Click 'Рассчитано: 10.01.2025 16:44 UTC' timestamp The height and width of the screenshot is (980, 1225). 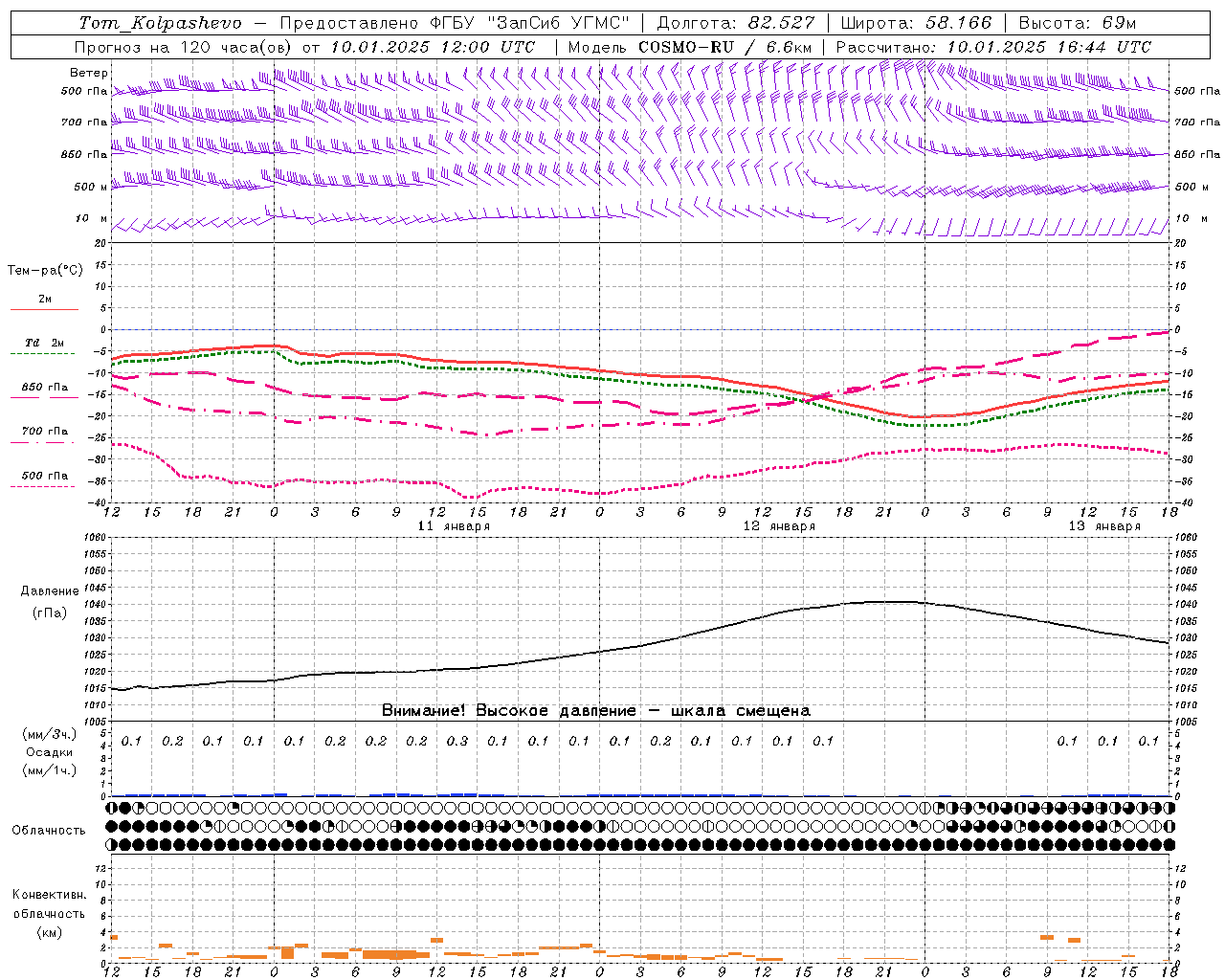point(993,47)
